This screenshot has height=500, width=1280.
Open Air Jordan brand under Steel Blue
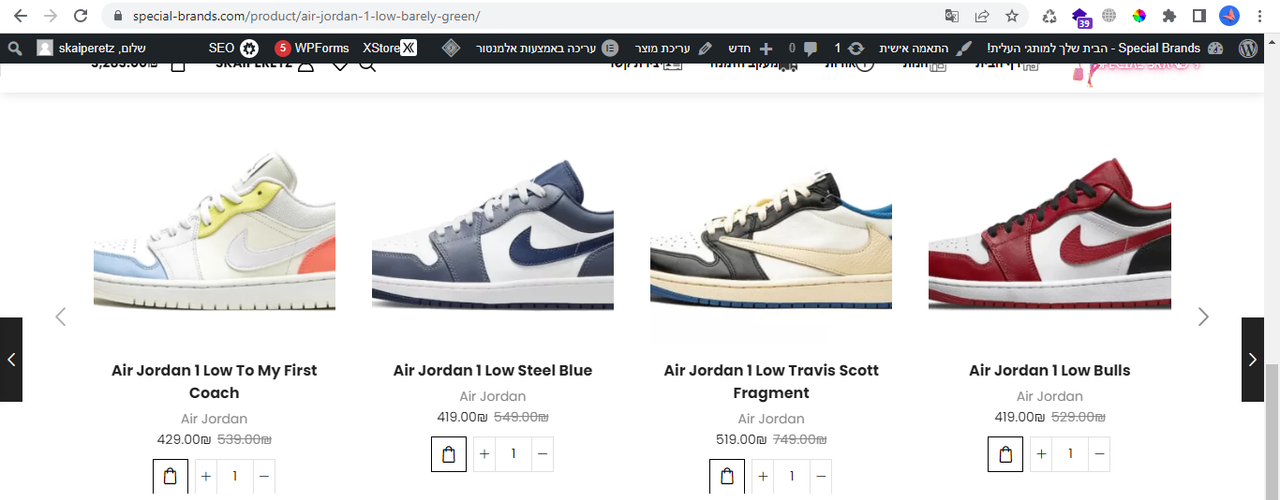492,396
